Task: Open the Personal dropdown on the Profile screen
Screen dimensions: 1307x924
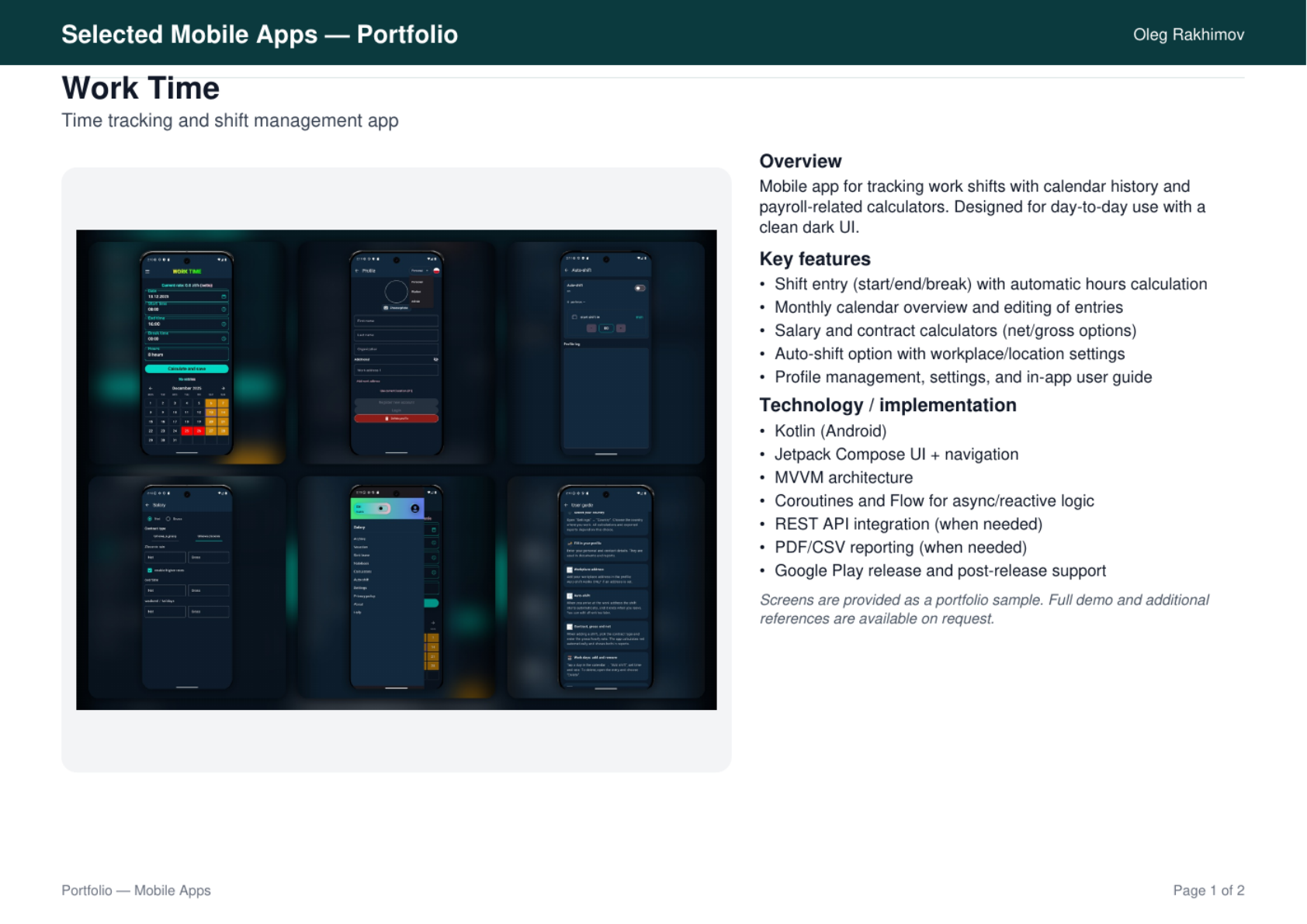Action: pos(421,270)
